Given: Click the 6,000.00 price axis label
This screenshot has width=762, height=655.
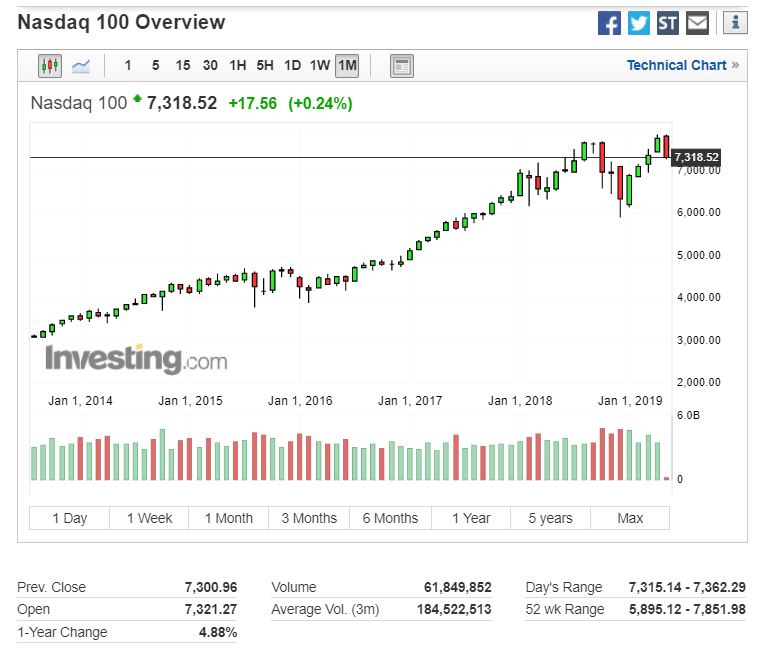Looking at the screenshot, I should tap(698, 212).
